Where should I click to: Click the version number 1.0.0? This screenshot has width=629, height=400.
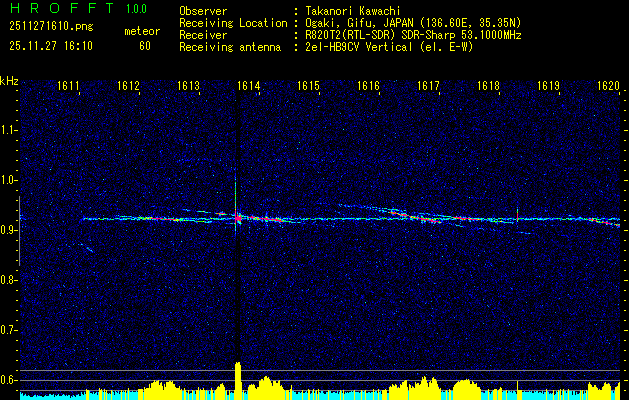(x=136, y=9)
